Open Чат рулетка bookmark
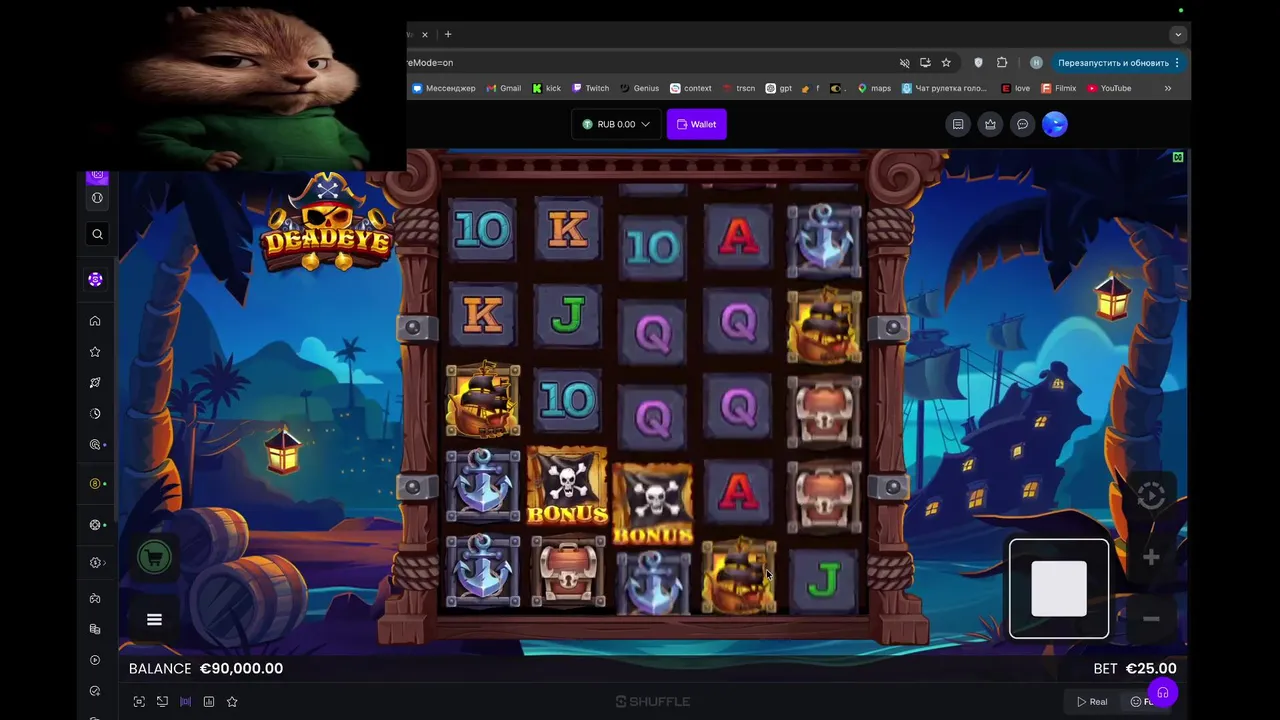1280x720 pixels. [x=944, y=88]
